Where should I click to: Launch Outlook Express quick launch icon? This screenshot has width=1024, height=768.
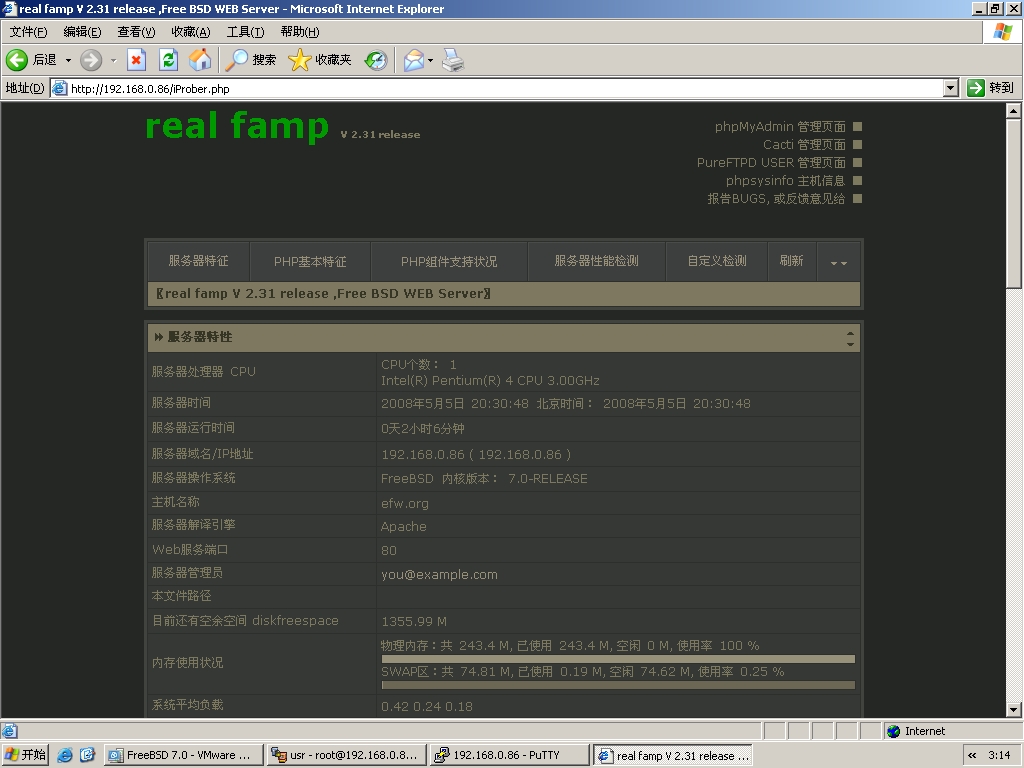pos(88,755)
